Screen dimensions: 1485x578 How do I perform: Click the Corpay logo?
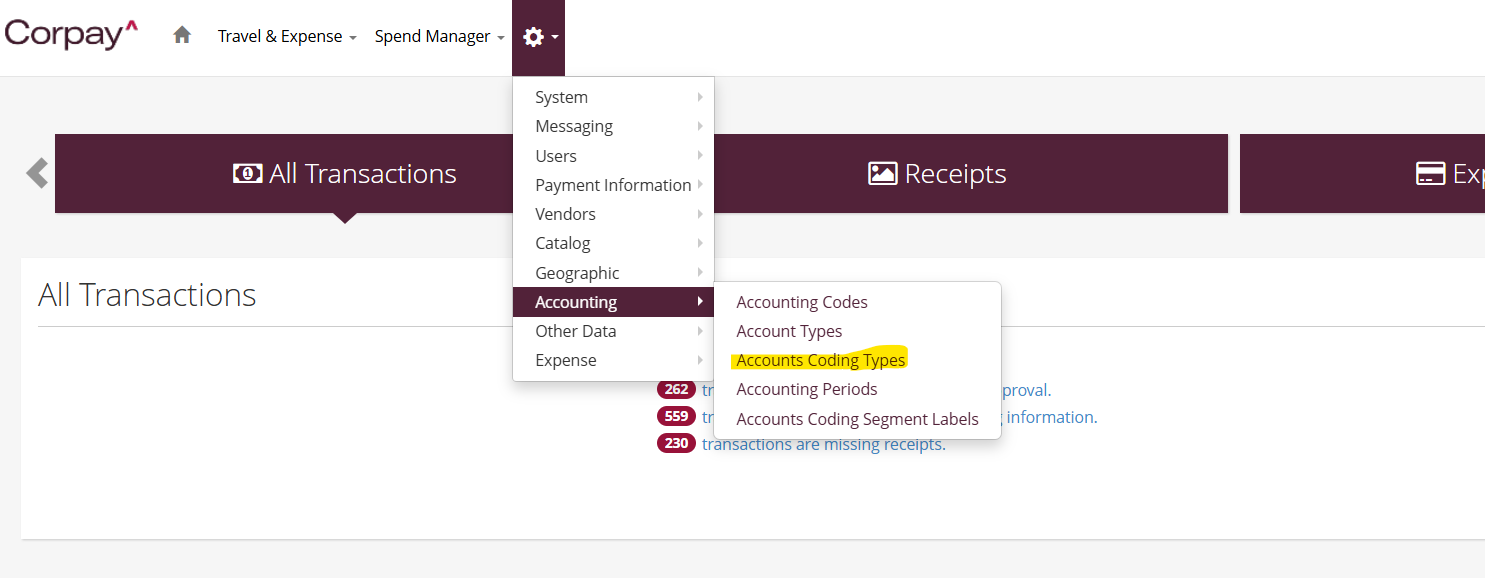tap(70, 33)
